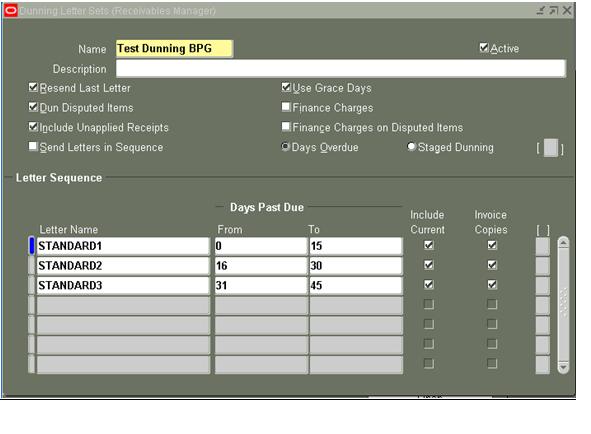Select the STANDARD3 letter name field
Image resolution: width=591 pixels, height=434 pixels.
coord(123,285)
